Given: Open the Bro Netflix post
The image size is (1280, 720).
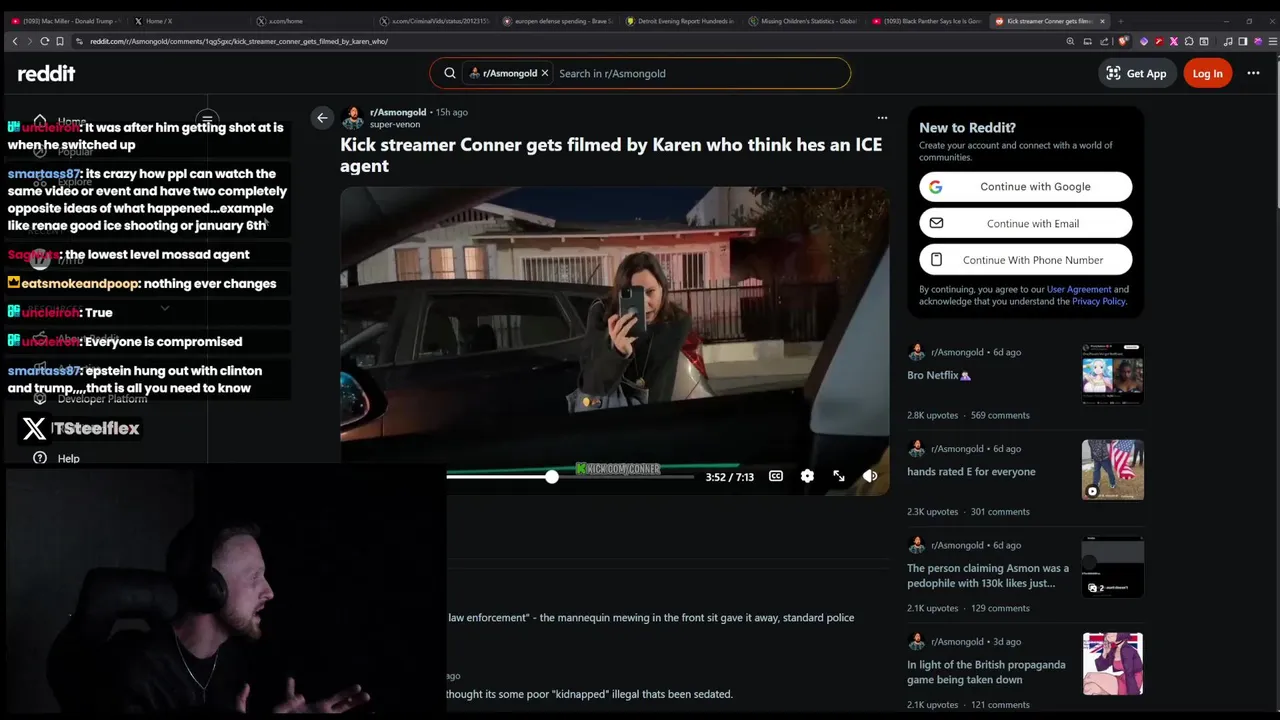Looking at the screenshot, I should click(x=939, y=375).
